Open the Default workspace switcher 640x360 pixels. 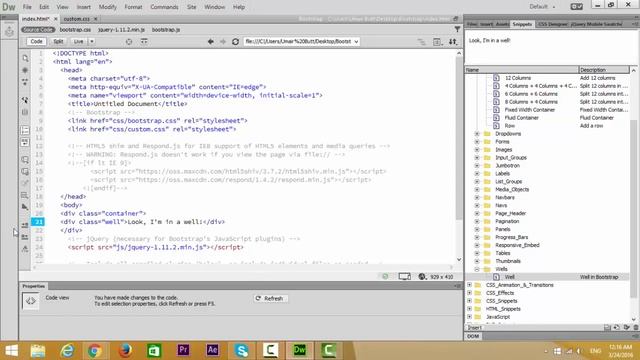542,7
